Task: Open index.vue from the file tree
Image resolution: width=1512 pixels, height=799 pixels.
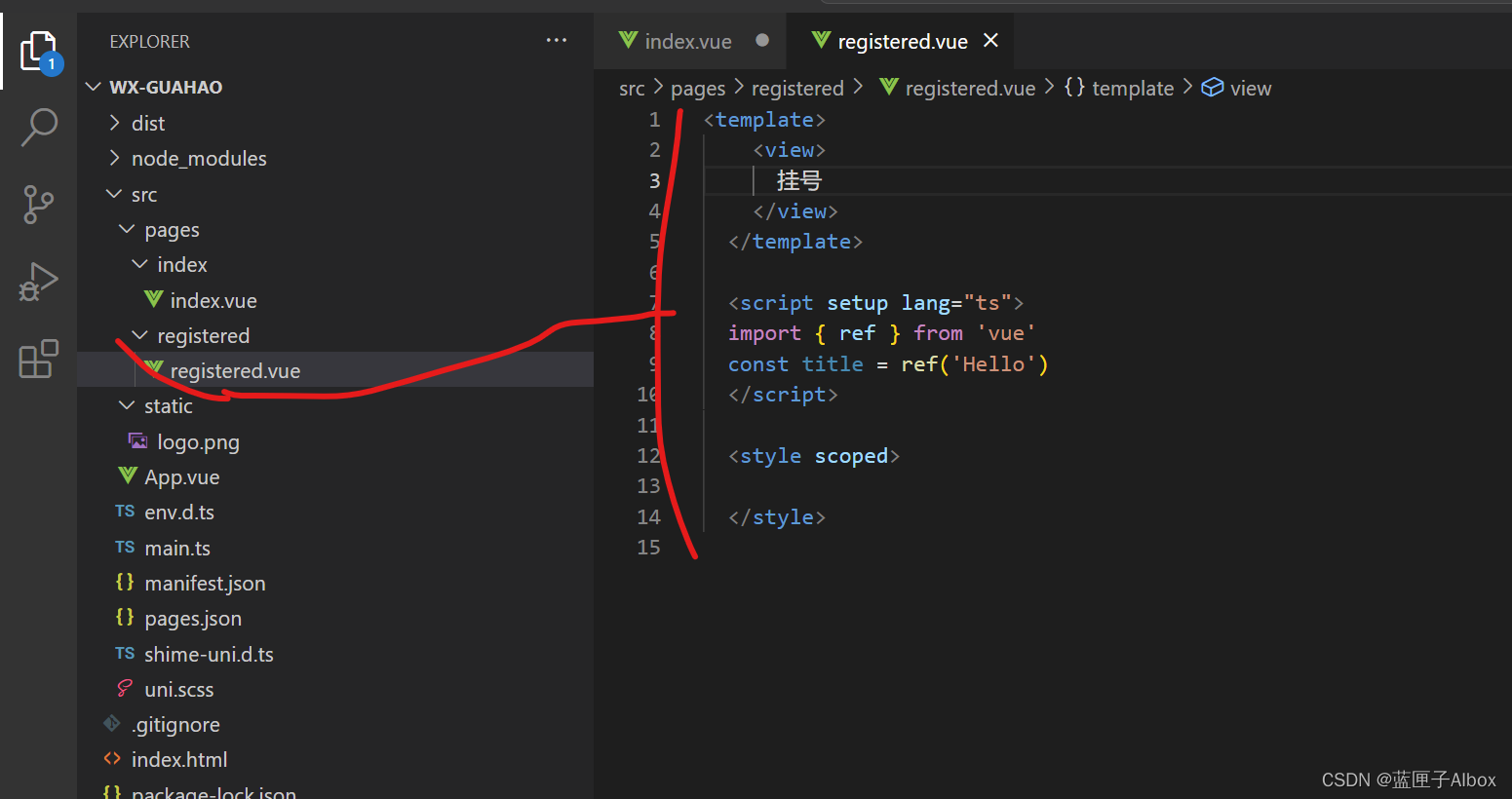Action: 213,300
